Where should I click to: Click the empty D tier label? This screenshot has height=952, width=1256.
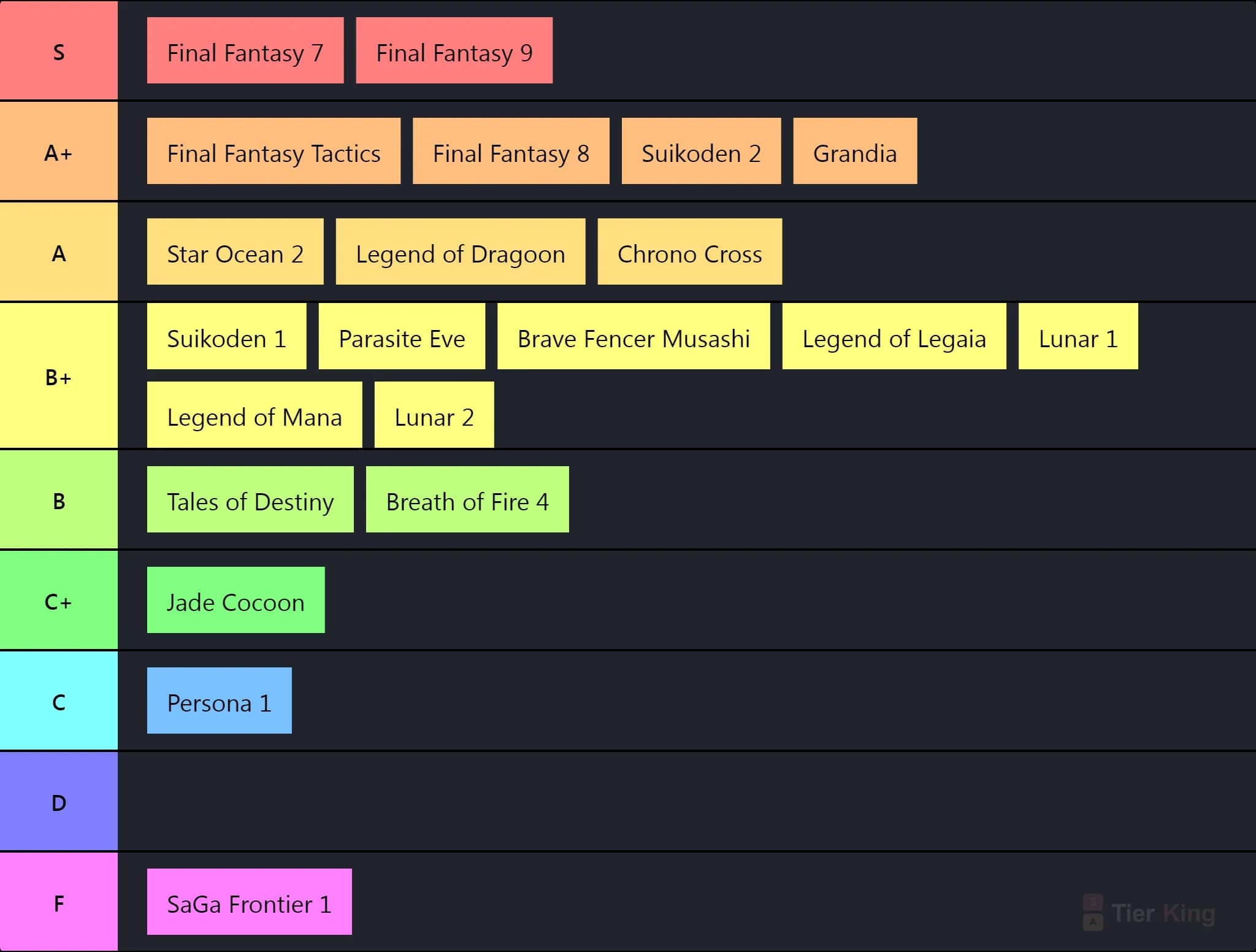tap(59, 801)
